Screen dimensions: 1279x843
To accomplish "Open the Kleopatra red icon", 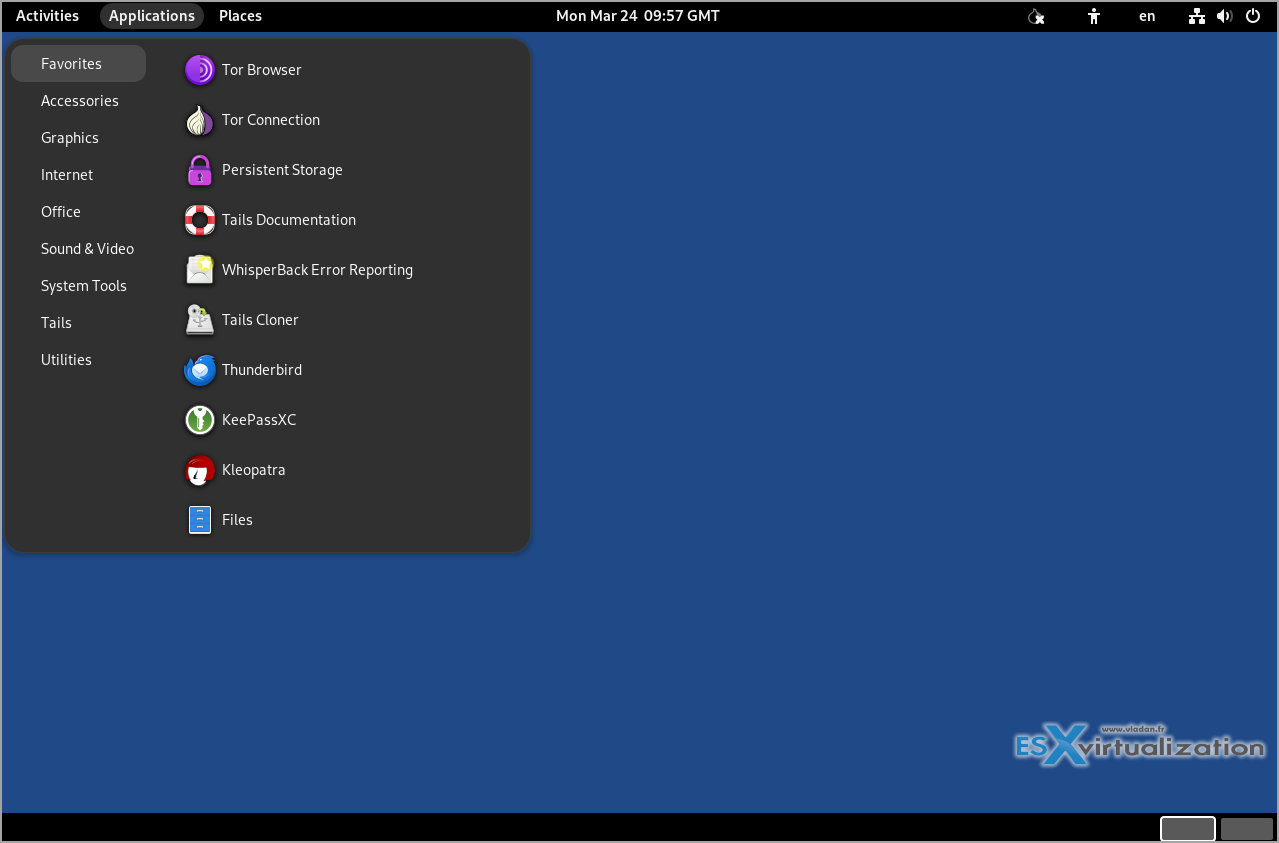I will click(x=200, y=470).
